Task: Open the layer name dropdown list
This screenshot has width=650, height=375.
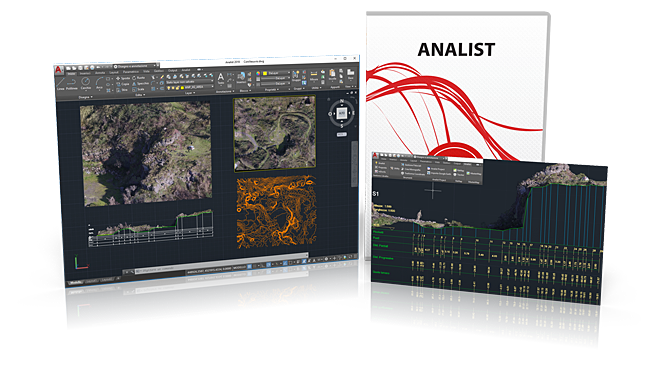Action: [x=190, y=87]
